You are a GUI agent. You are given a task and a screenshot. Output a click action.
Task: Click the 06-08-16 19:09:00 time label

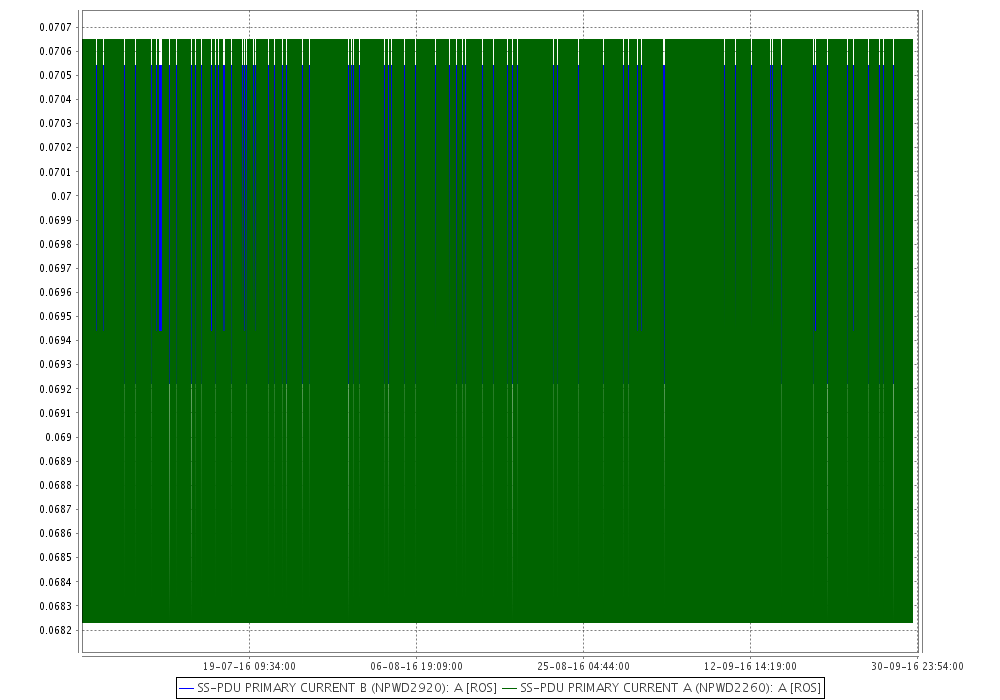(416, 666)
